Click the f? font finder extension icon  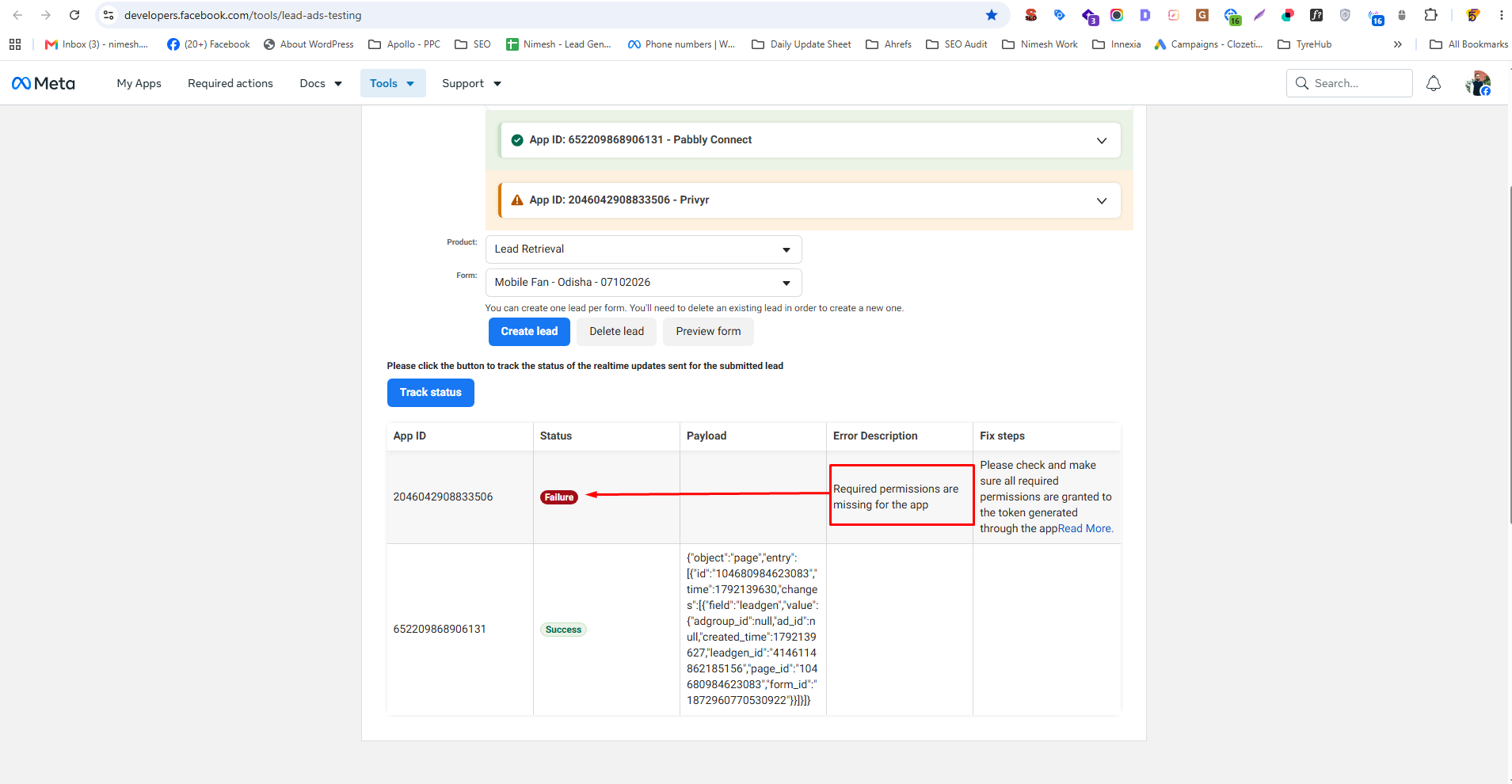point(1316,15)
